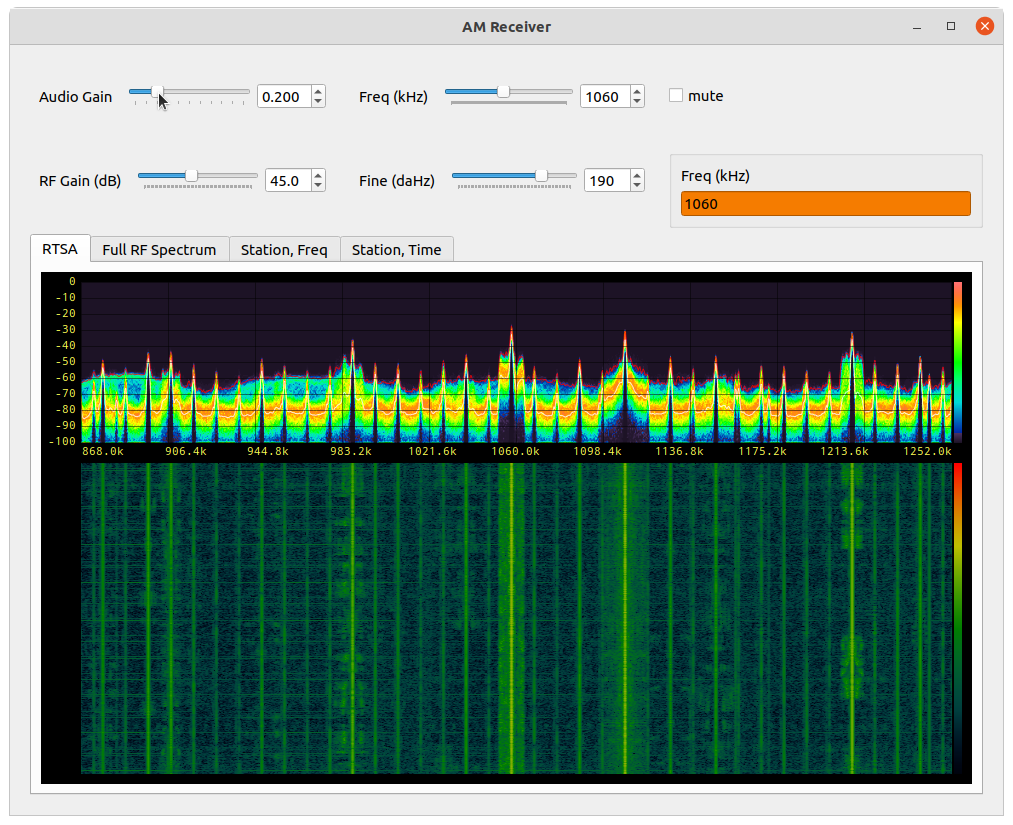Step RF Gain down one notch
The width and height of the screenshot is (1013, 825).
[x=318, y=186]
